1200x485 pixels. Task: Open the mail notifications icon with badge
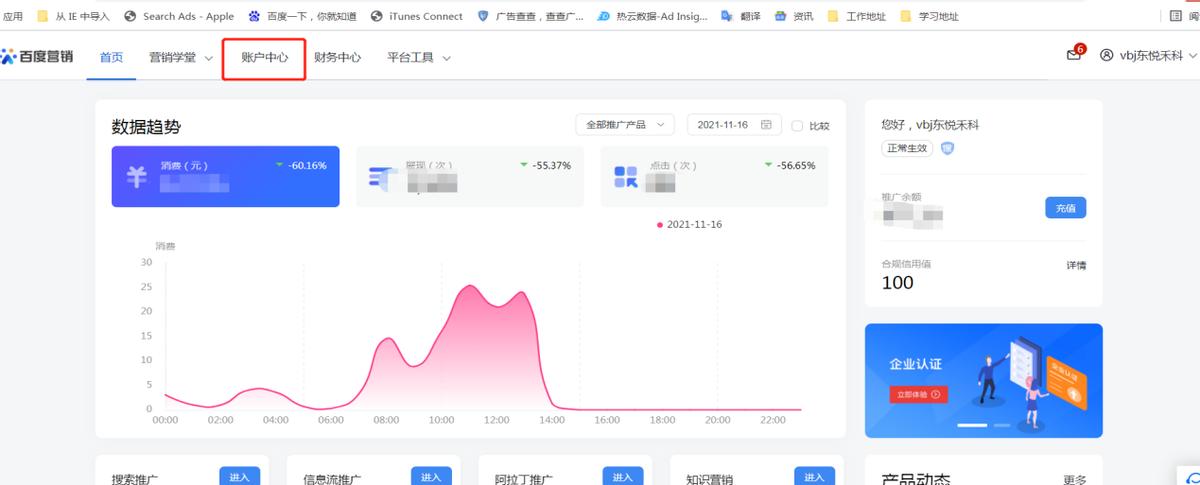[1074, 54]
